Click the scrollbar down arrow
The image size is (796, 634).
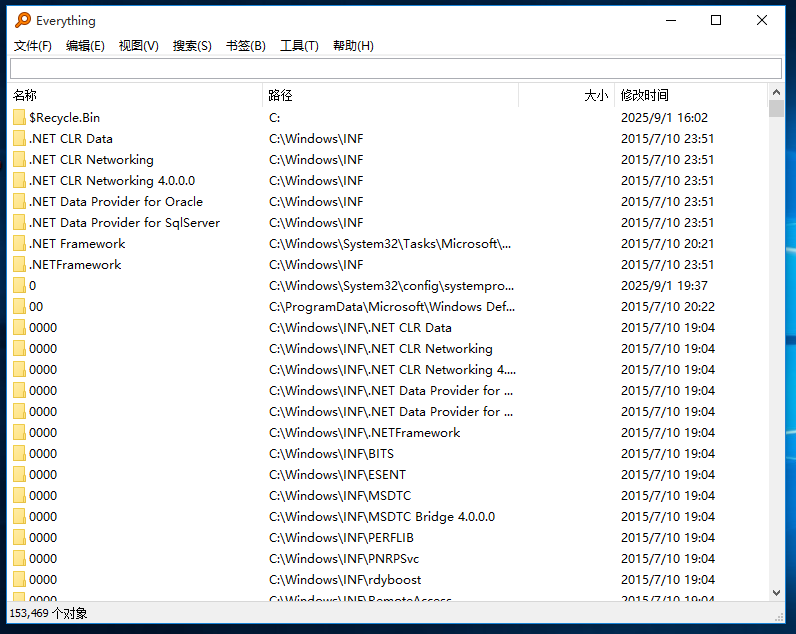(777, 593)
